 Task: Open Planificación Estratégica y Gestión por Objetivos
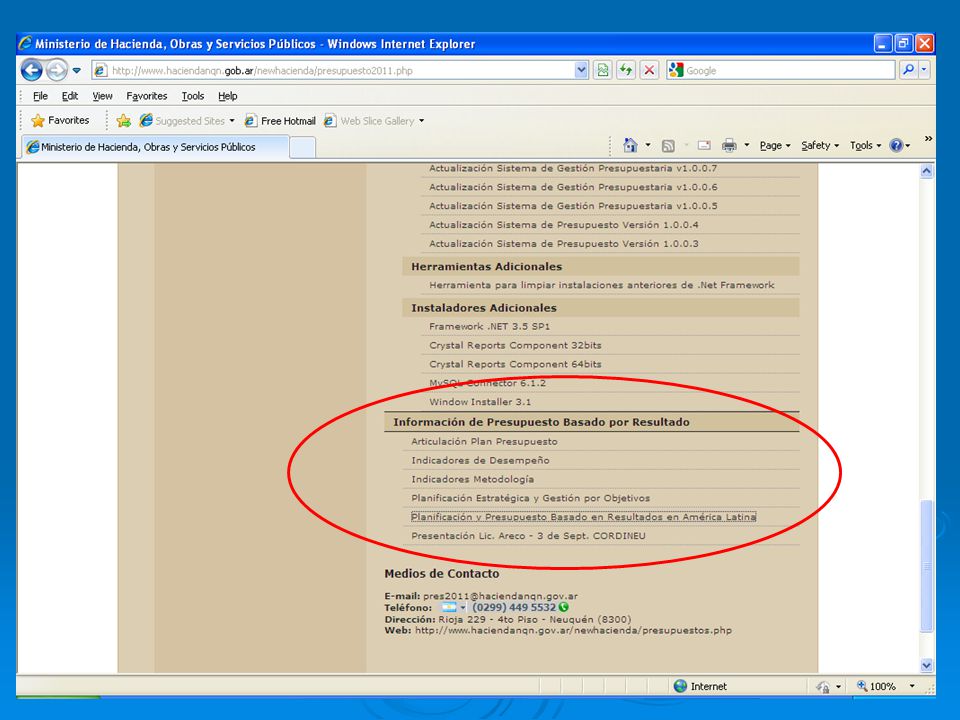(x=530, y=498)
